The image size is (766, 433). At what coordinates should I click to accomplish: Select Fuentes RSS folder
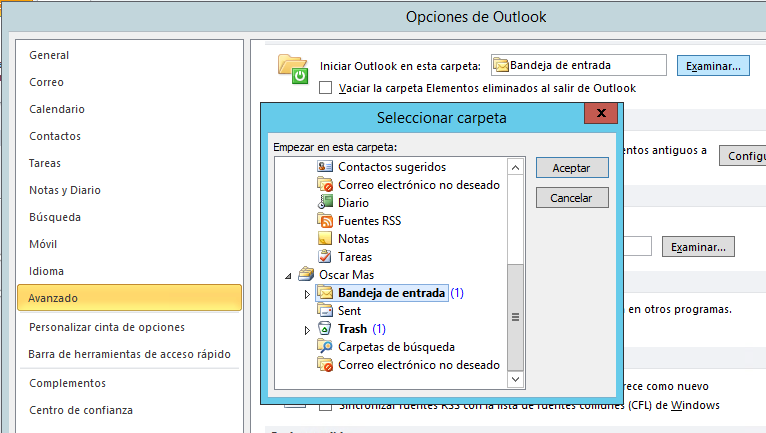[x=369, y=220]
